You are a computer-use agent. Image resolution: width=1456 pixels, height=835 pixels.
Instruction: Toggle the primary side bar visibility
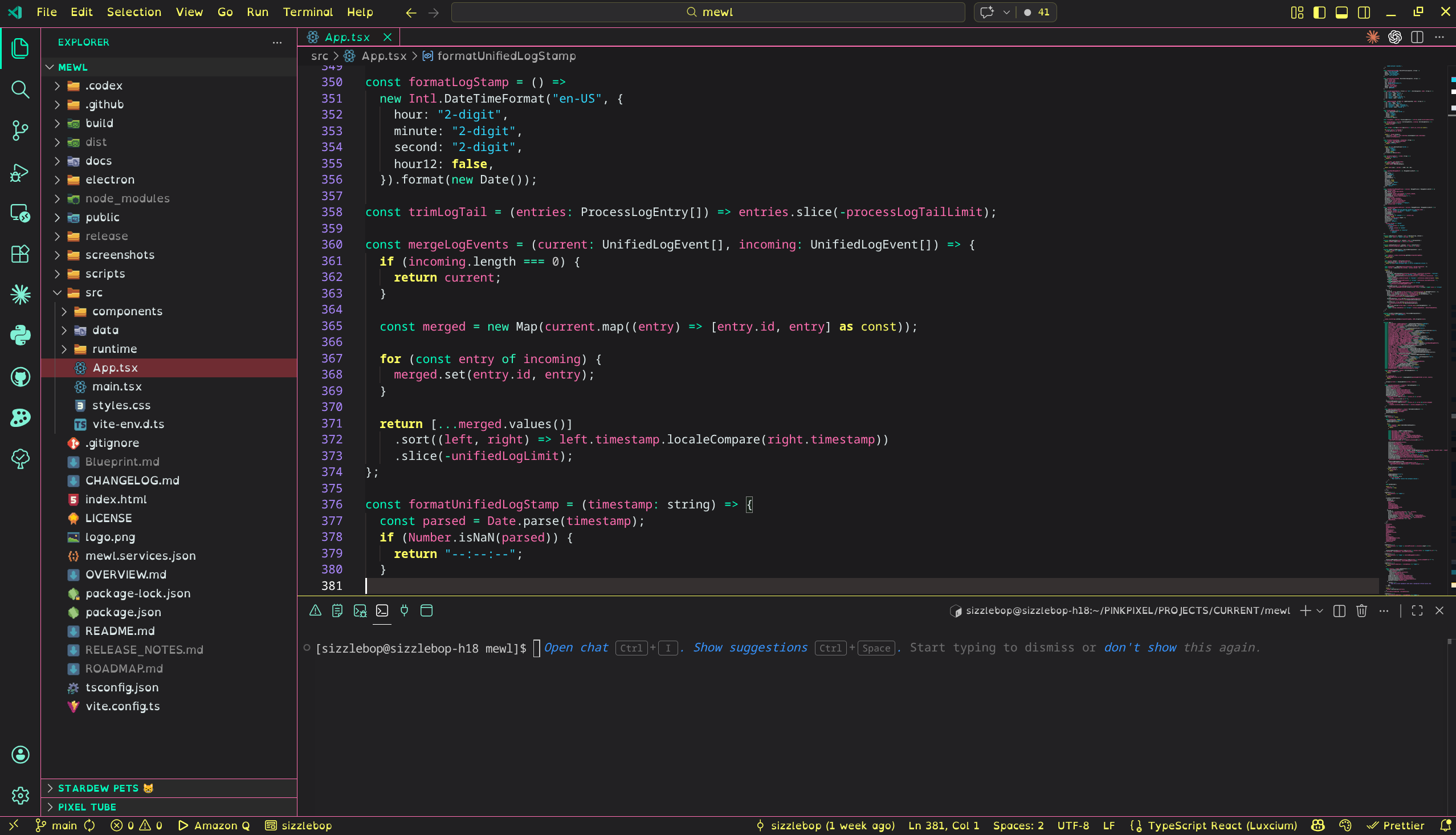(x=1319, y=12)
